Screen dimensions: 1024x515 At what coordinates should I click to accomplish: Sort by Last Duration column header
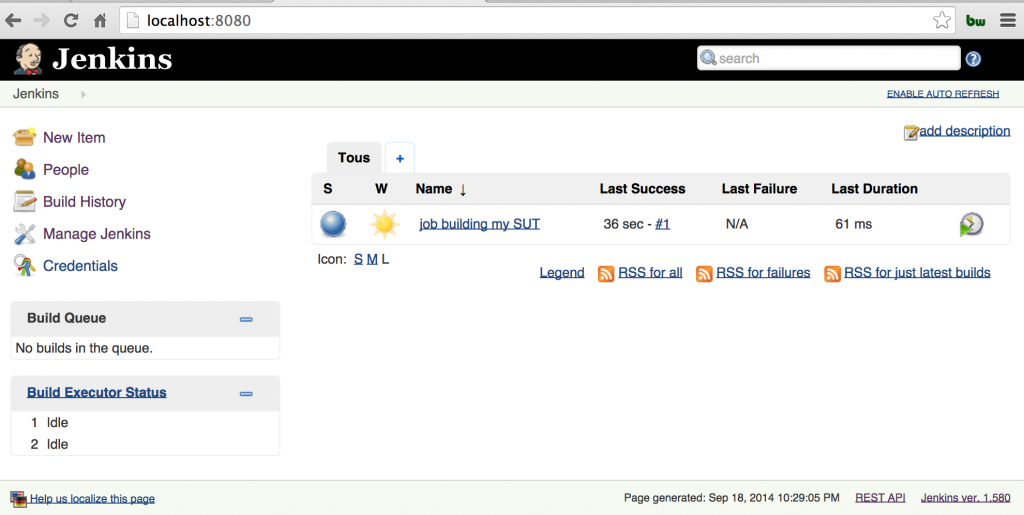tap(874, 189)
